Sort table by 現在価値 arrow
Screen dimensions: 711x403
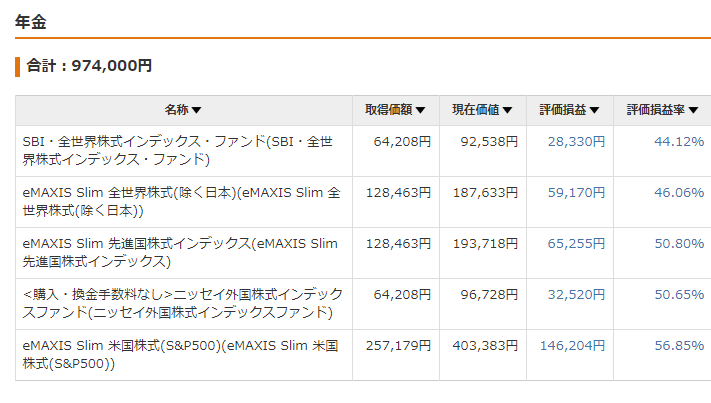click(x=507, y=110)
